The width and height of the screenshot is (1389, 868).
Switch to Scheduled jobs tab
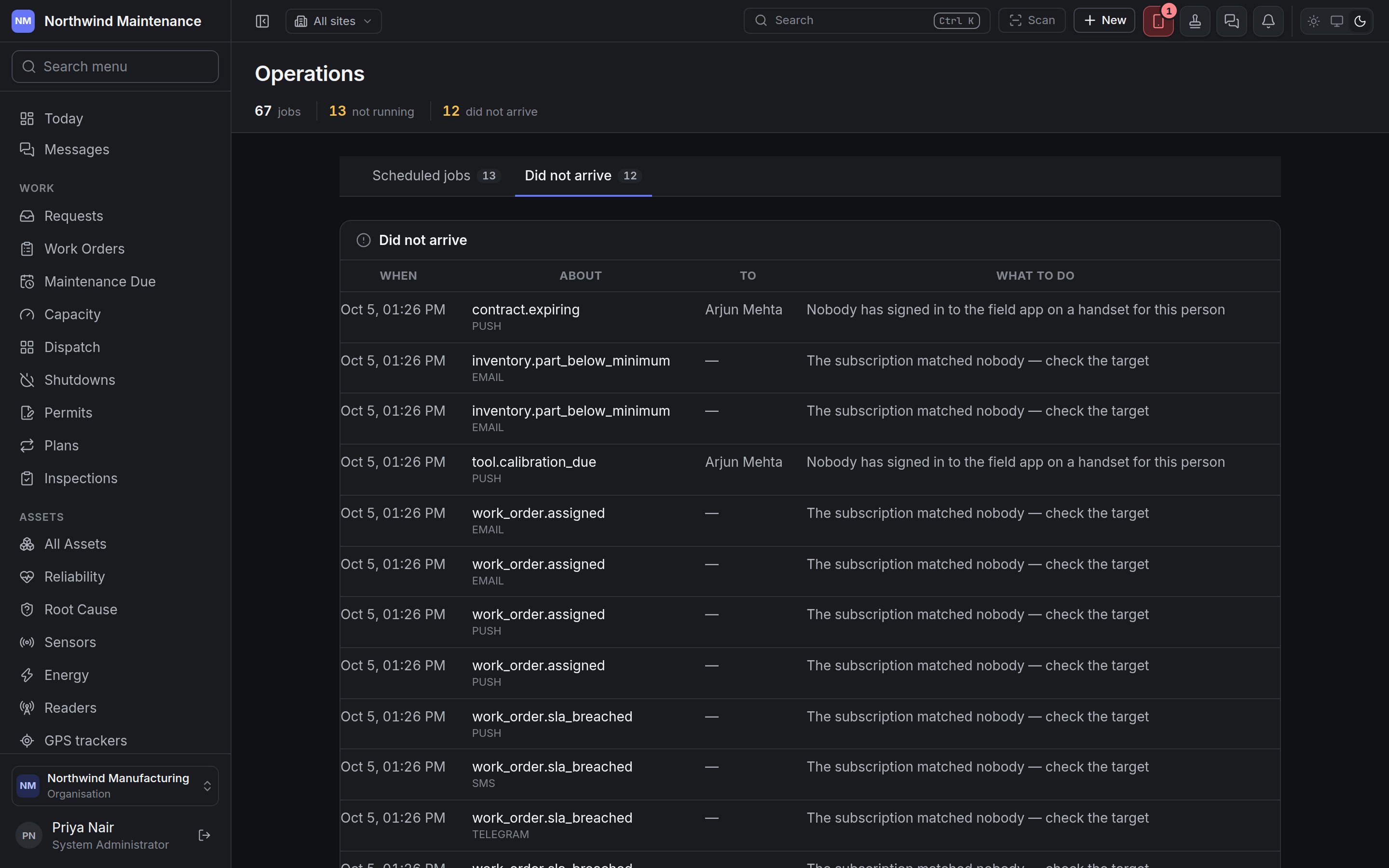[436, 176]
